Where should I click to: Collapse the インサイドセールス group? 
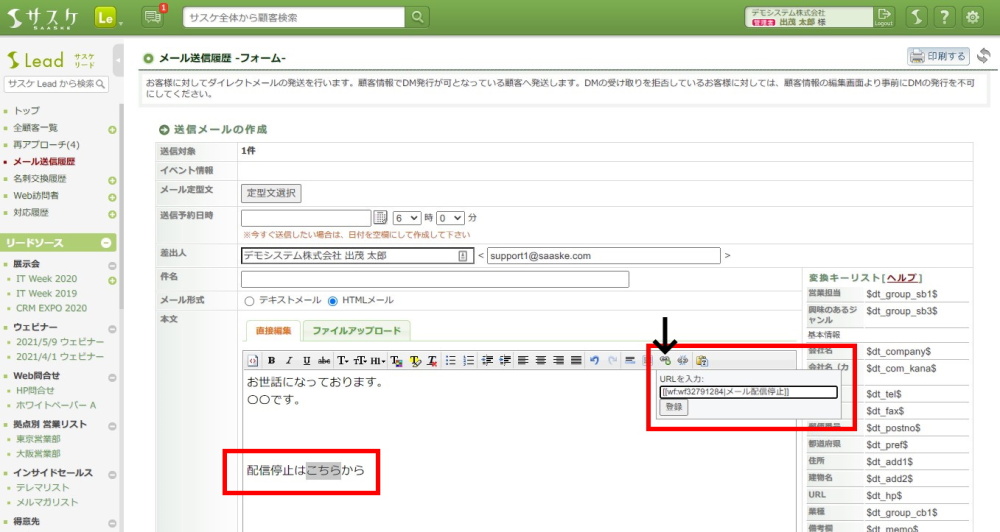pyautogui.click(x=112, y=475)
